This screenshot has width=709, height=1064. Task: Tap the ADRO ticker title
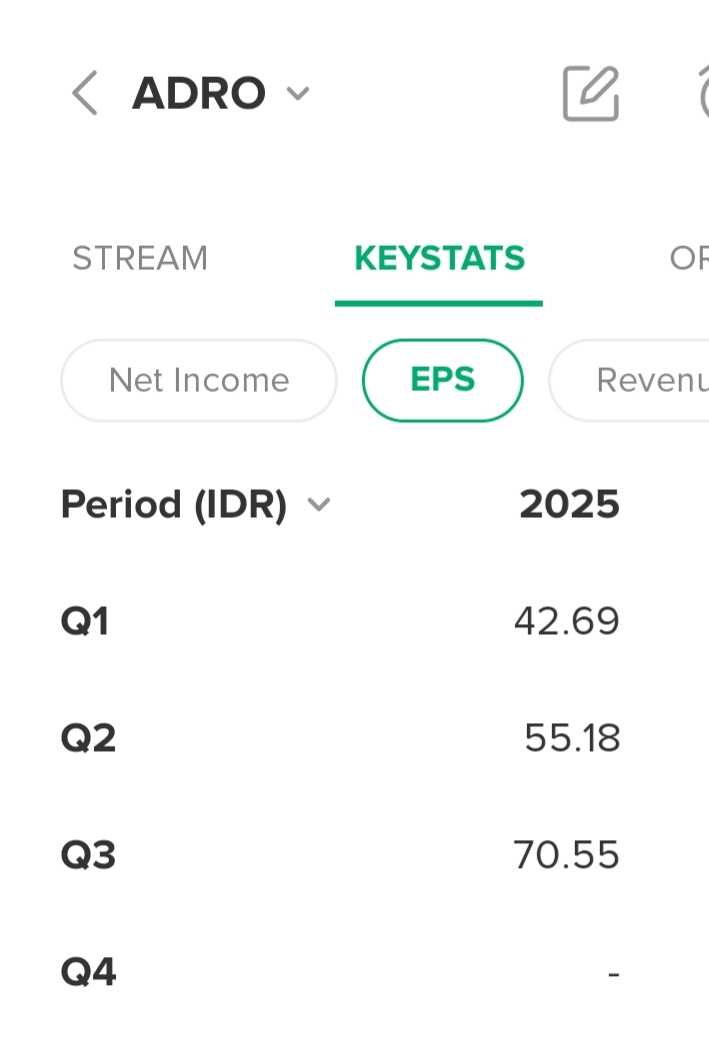click(199, 94)
